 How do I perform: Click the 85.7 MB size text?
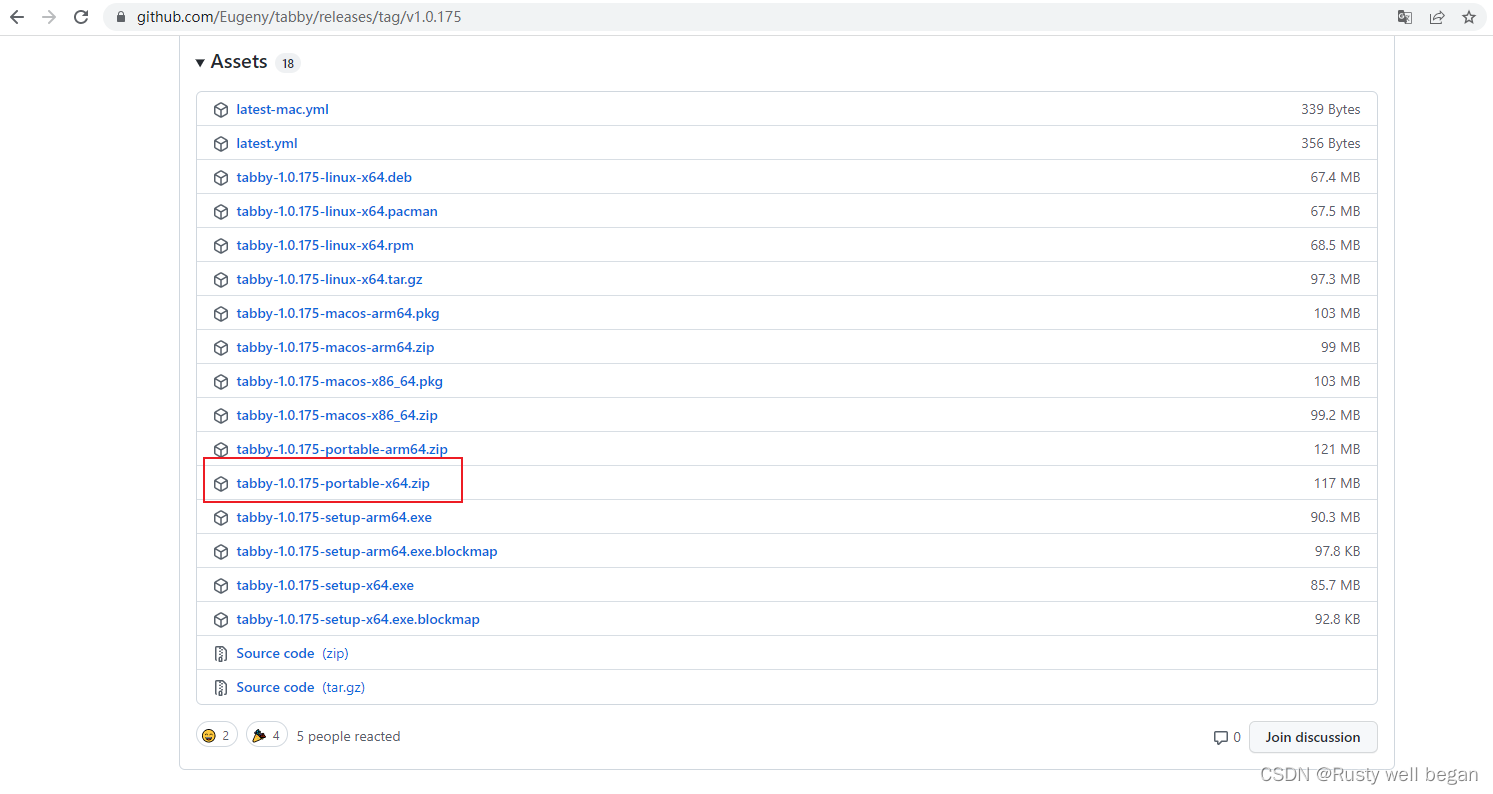pyautogui.click(x=1335, y=585)
